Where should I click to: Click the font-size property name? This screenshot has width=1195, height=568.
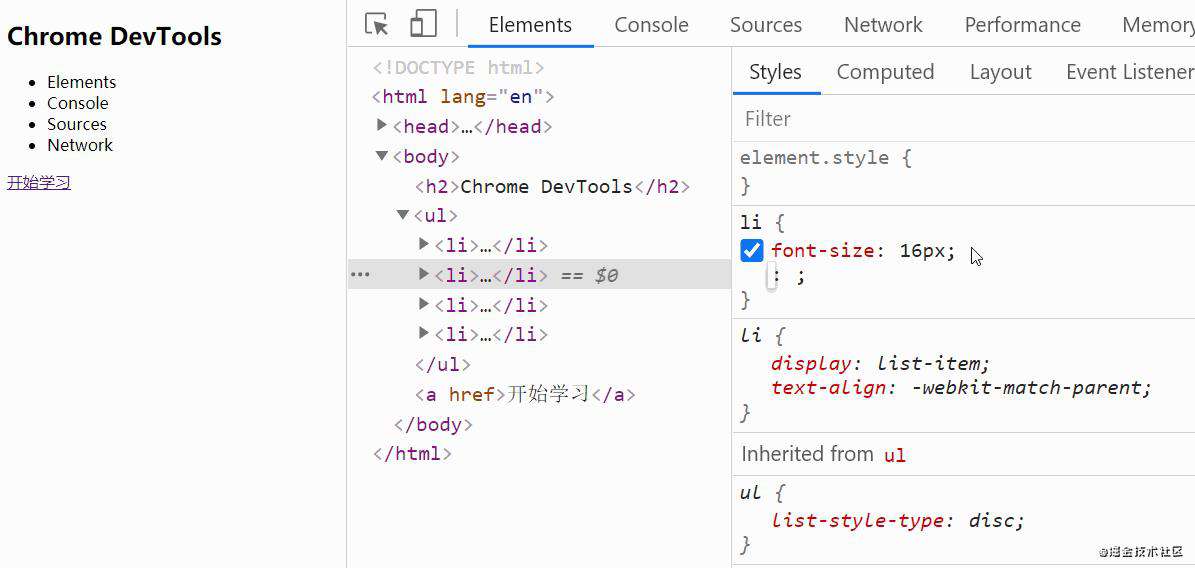pos(822,251)
